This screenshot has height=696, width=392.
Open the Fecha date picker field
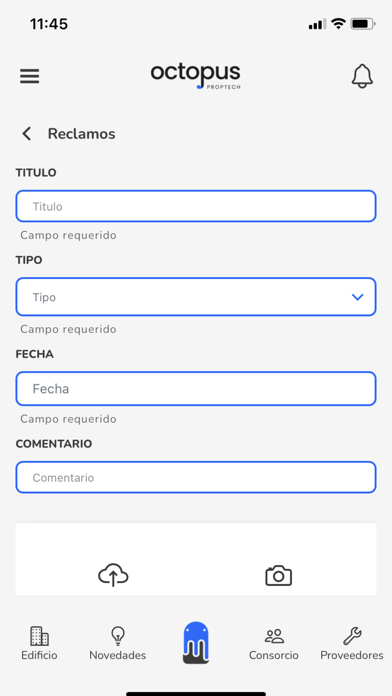(196, 389)
